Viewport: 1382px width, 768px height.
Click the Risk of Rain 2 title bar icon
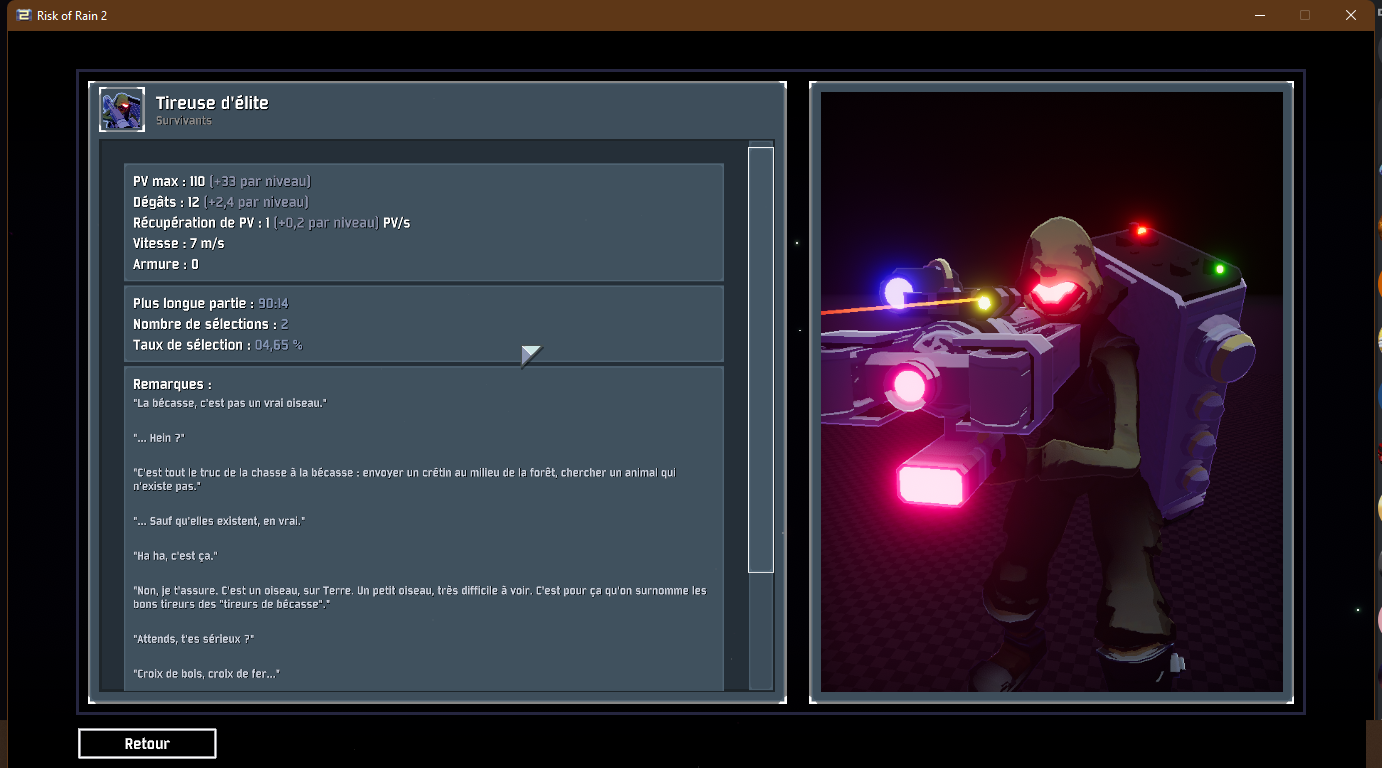click(23, 15)
